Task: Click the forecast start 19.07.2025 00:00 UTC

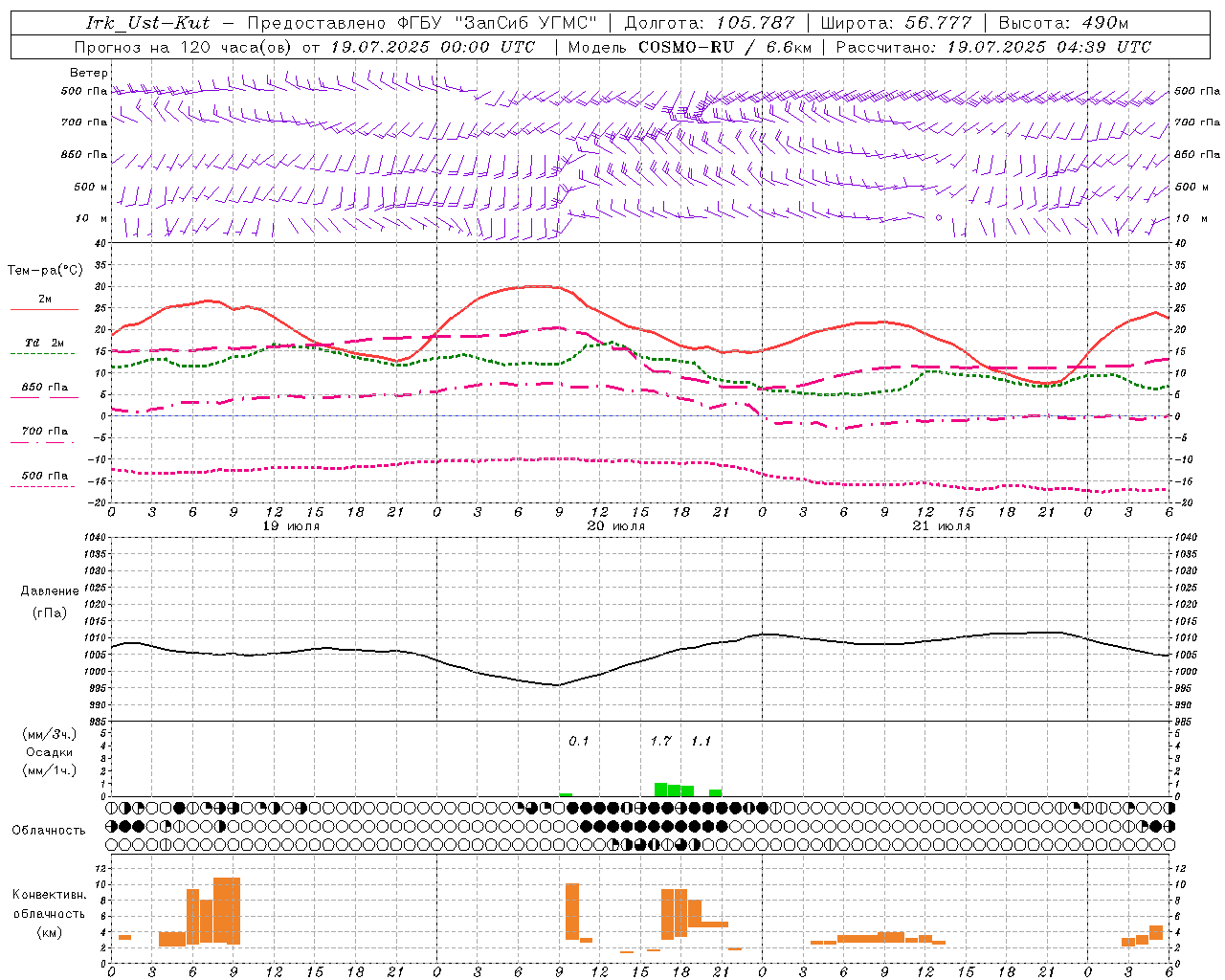Action: (433, 47)
